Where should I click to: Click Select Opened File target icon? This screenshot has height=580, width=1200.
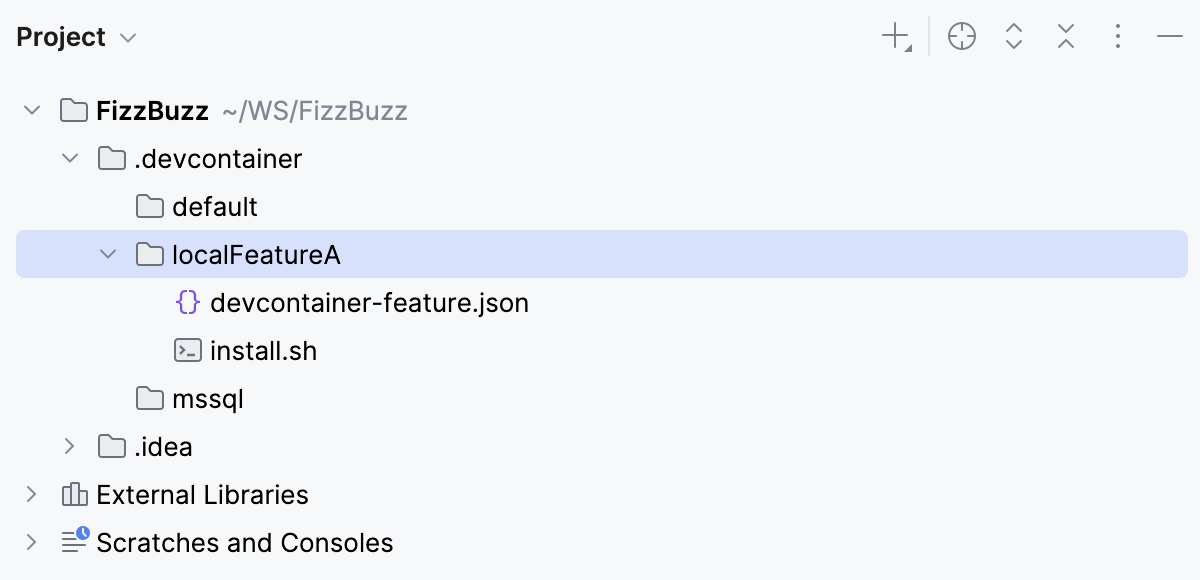[x=961, y=36]
